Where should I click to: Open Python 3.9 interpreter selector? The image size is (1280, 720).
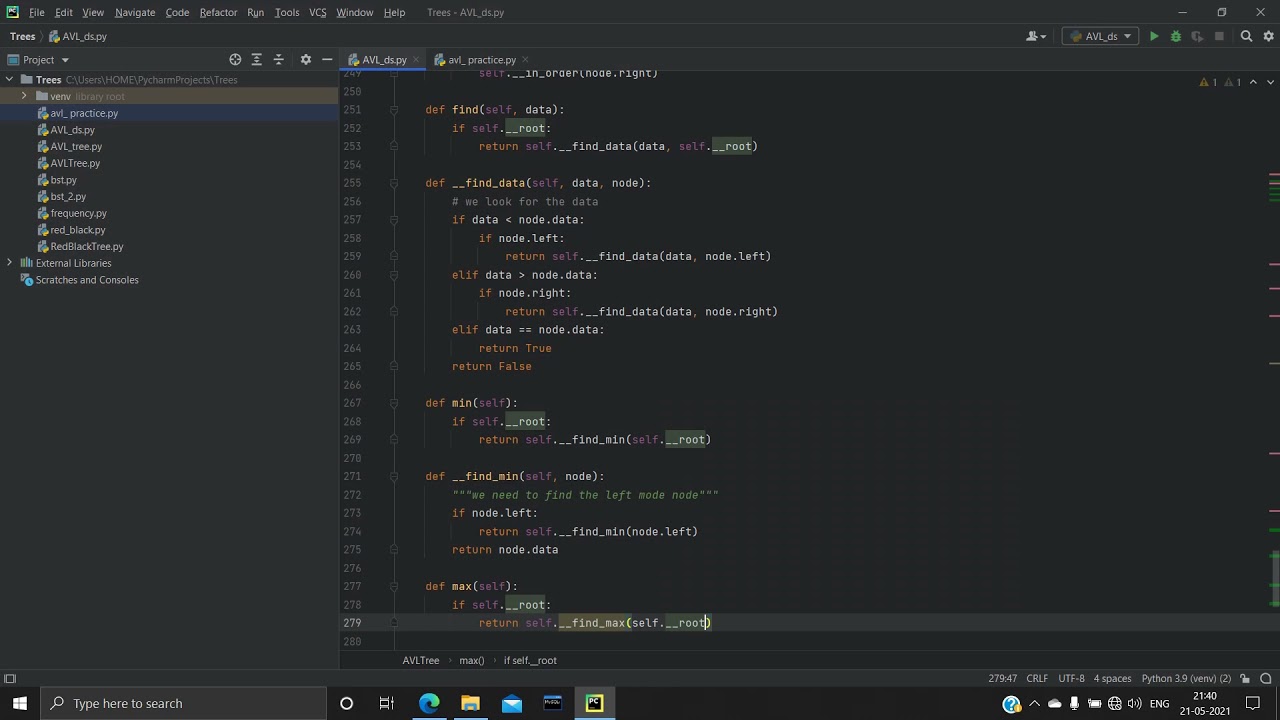pos(1186,678)
